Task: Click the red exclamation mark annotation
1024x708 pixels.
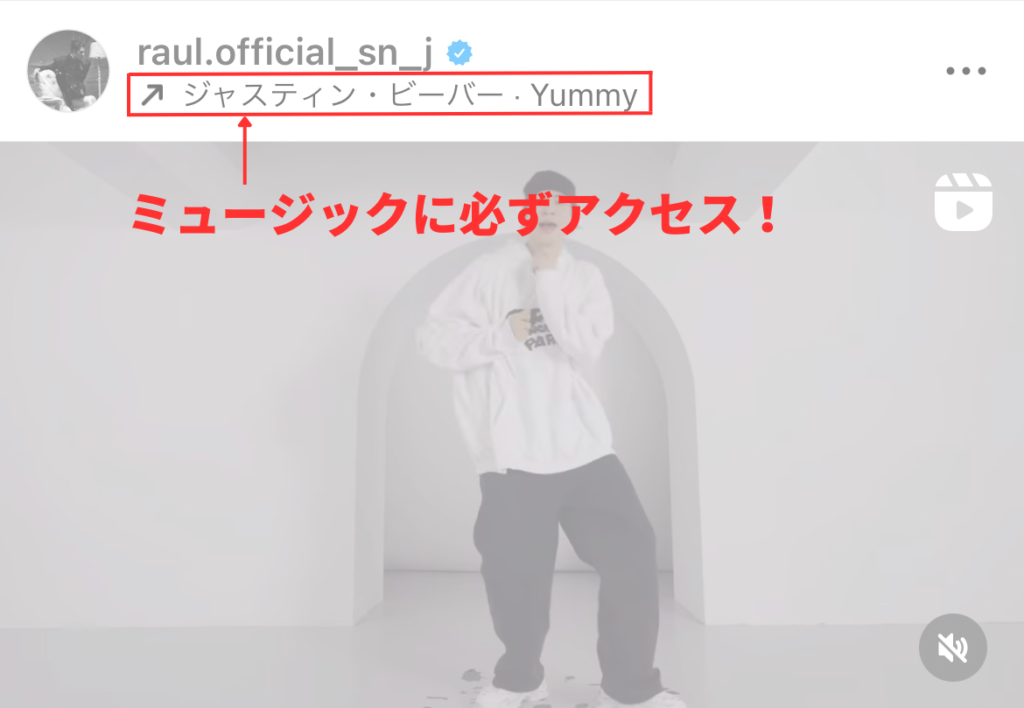Action: 768,214
